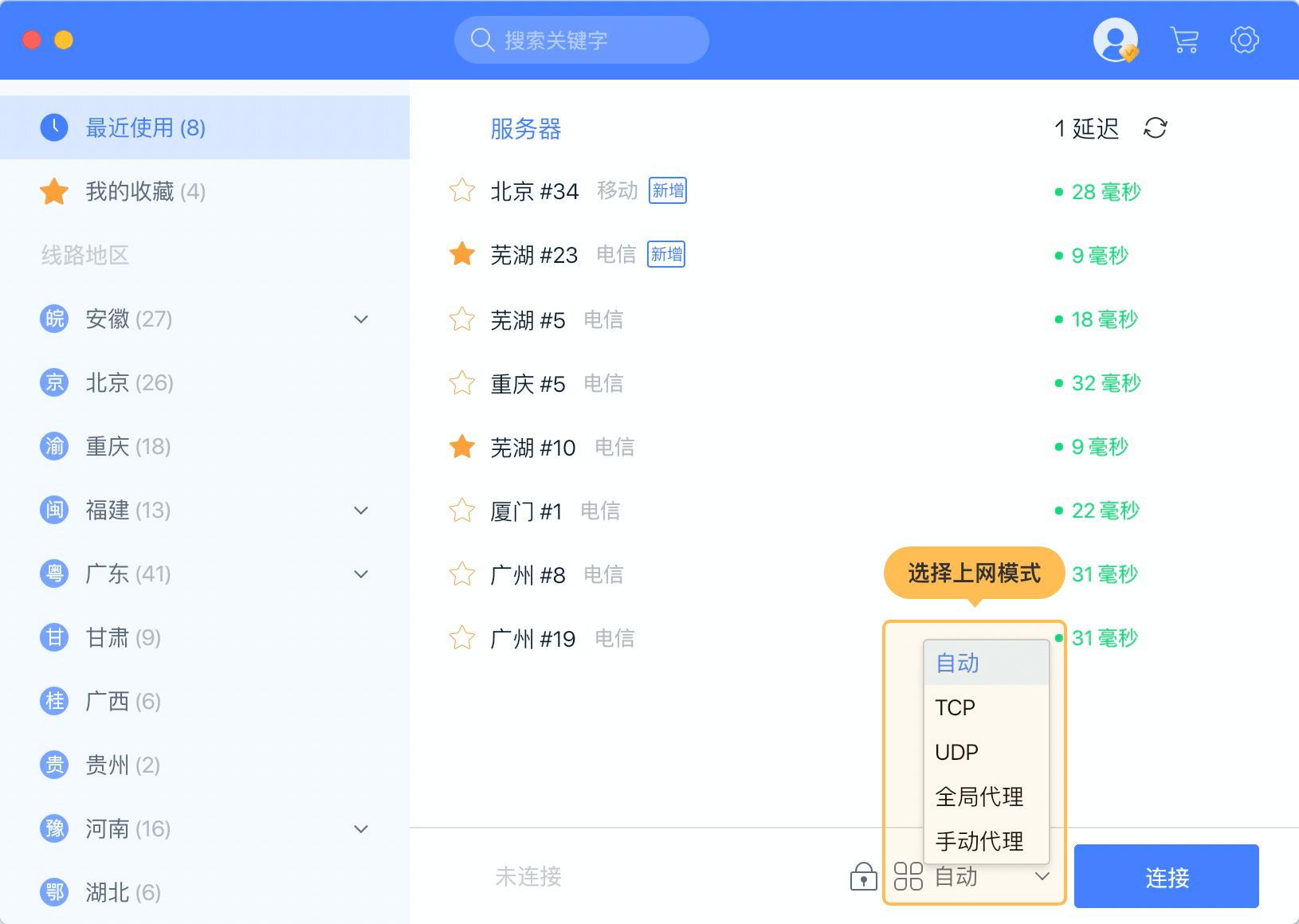This screenshot has height=924, width=1299.
Task: Open the shopping cart
Action: (x=1184, y=40)
